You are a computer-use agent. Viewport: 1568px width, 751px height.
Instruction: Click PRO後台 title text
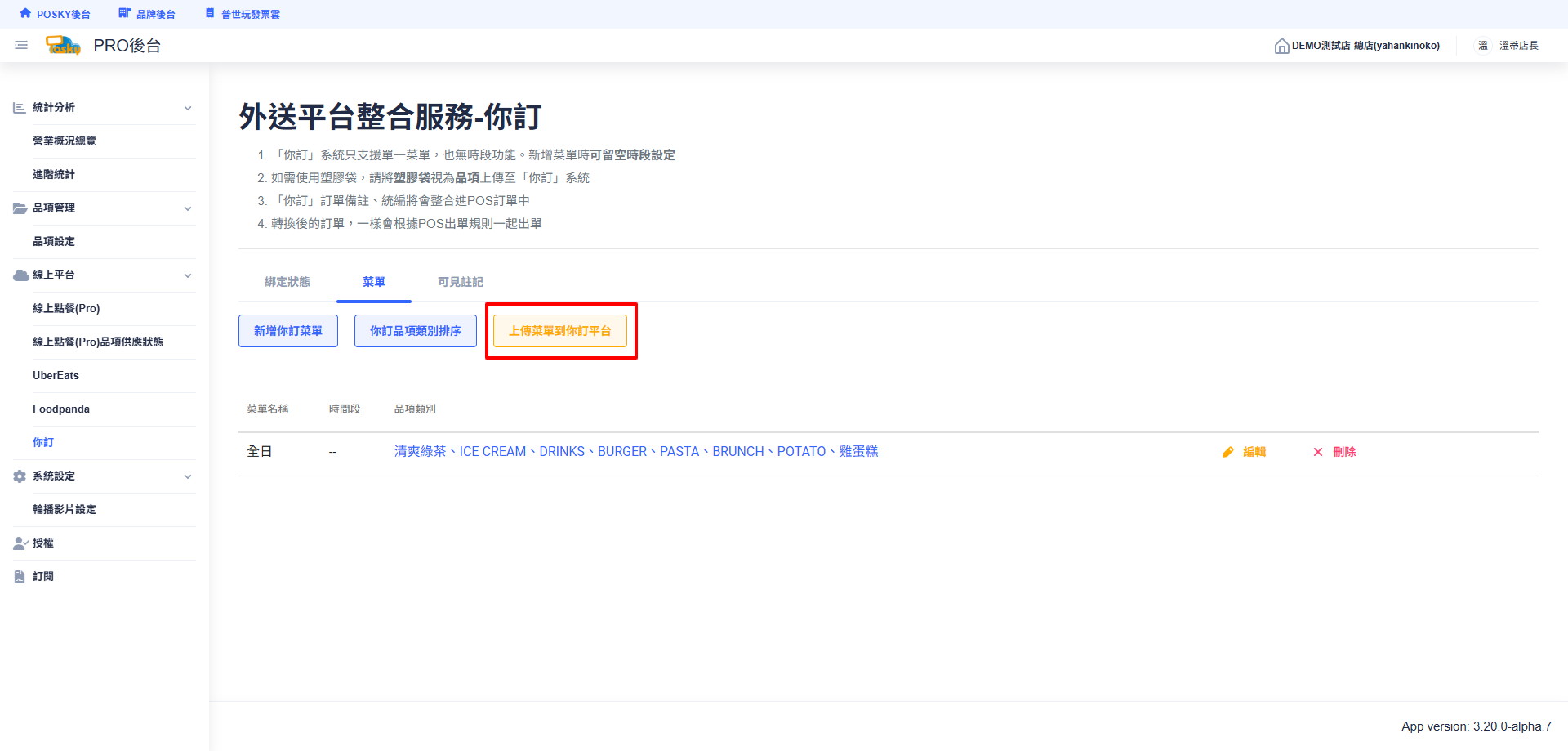click(x=127, y=46)
